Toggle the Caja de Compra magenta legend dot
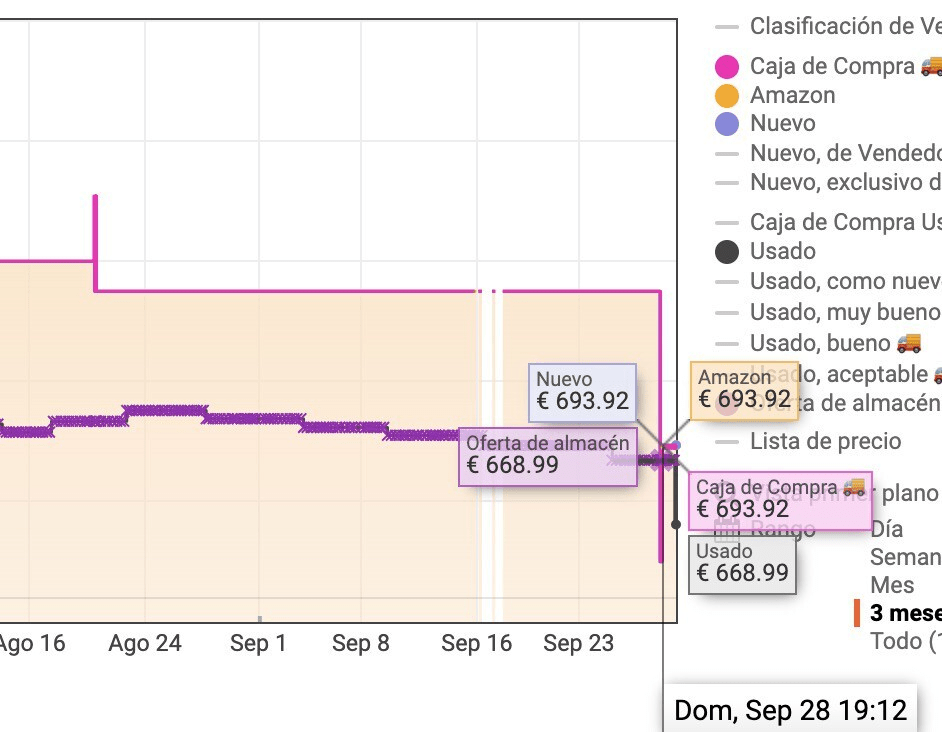Image resolution: width=942 pixels, height=732 pixels. click(727, 67)
